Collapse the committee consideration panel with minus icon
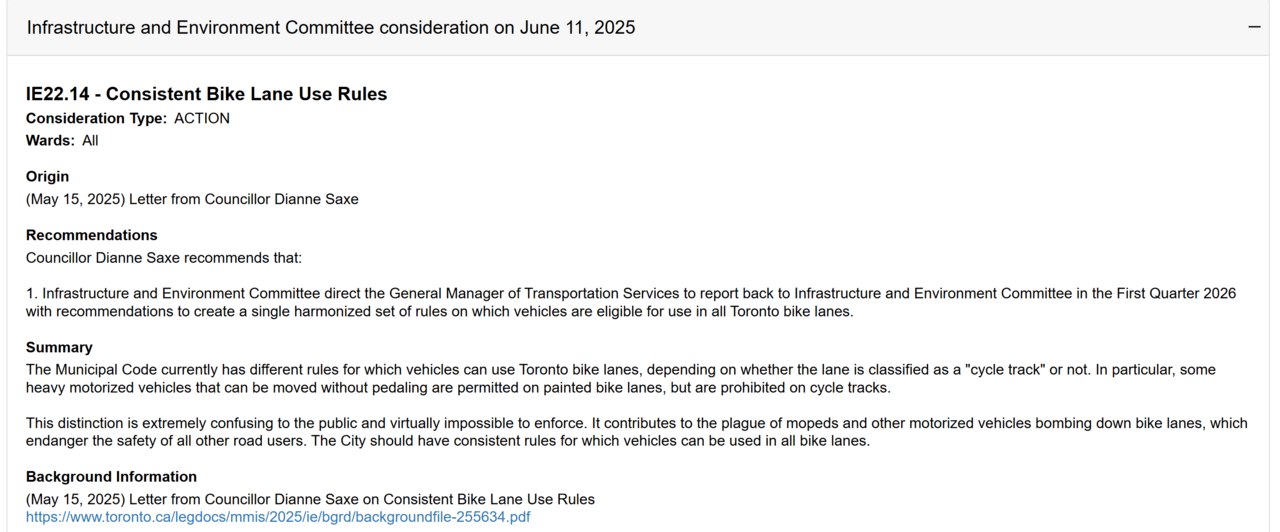 tap(1254, 28)
